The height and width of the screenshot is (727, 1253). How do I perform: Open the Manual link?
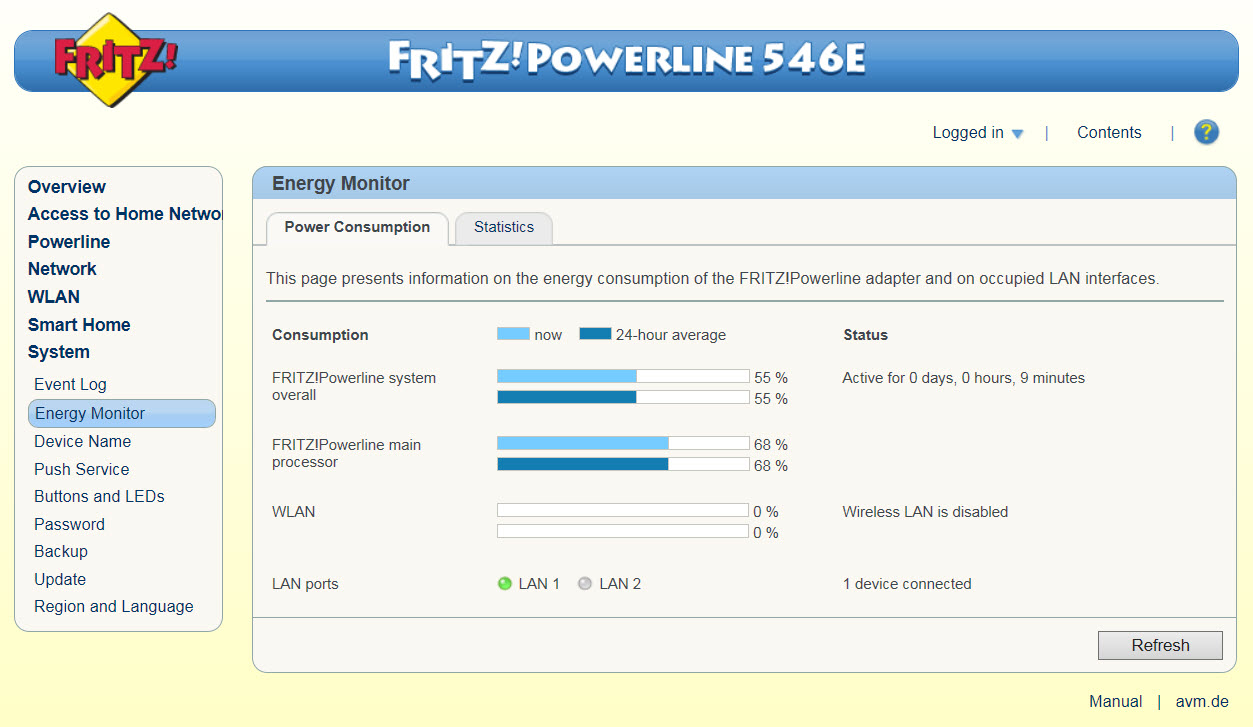(x=1116, y=701)
